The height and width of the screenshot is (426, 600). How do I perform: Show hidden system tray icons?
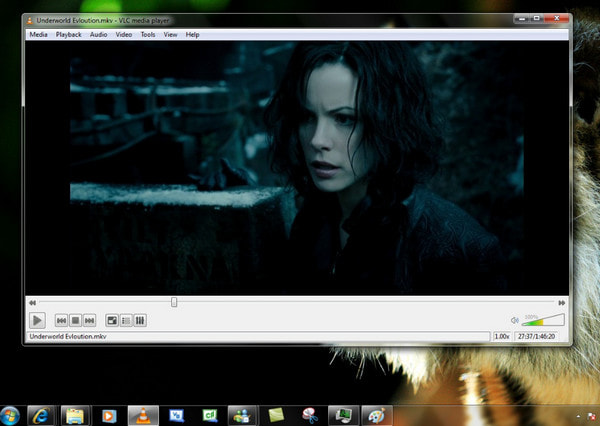578,417
